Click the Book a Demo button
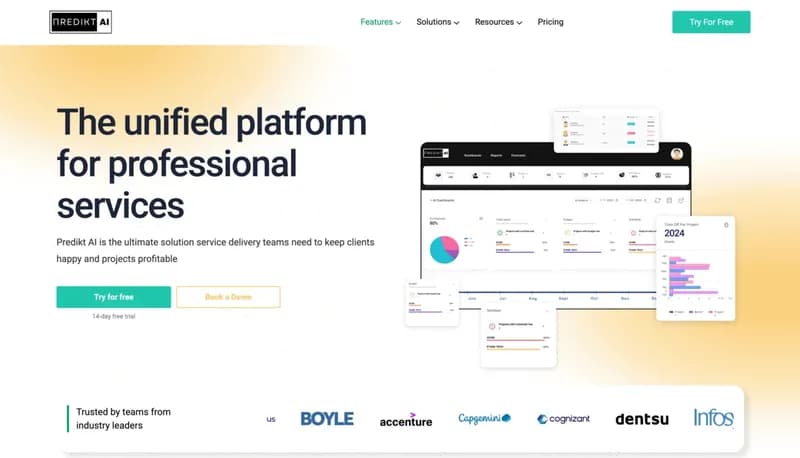This screenshot has height=458, width=800. click(228, 297)
